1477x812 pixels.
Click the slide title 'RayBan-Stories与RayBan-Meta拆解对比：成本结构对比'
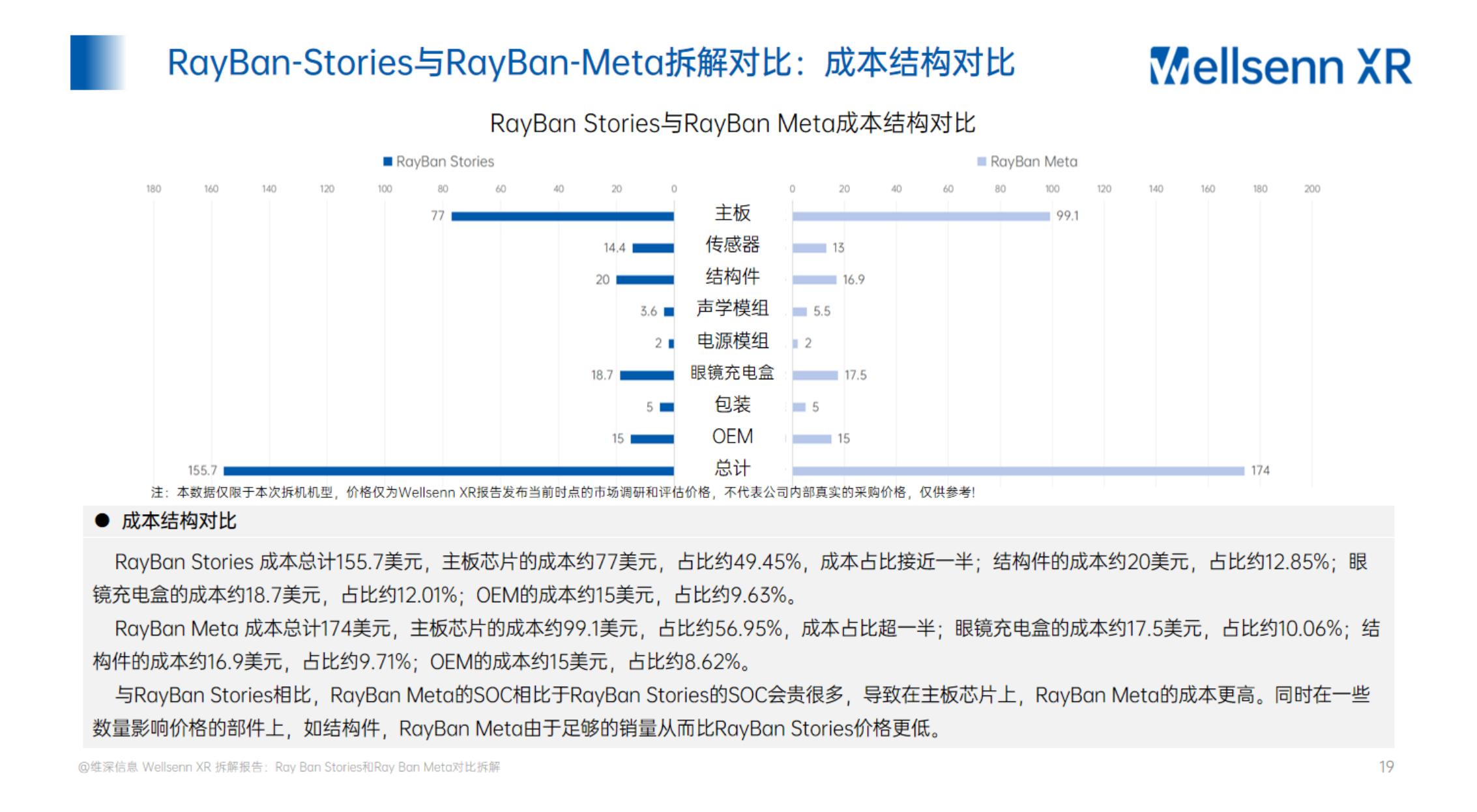click(591, 63)
